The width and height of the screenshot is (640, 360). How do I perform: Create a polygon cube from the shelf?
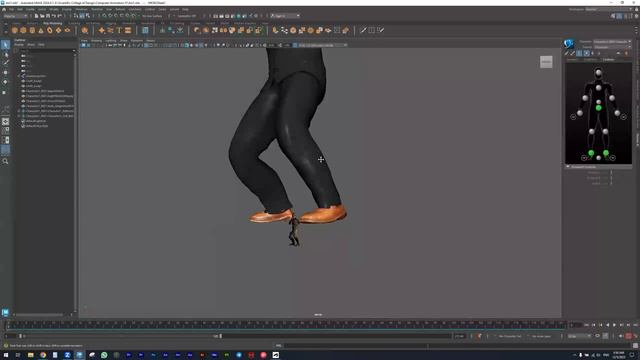(23, 30)
